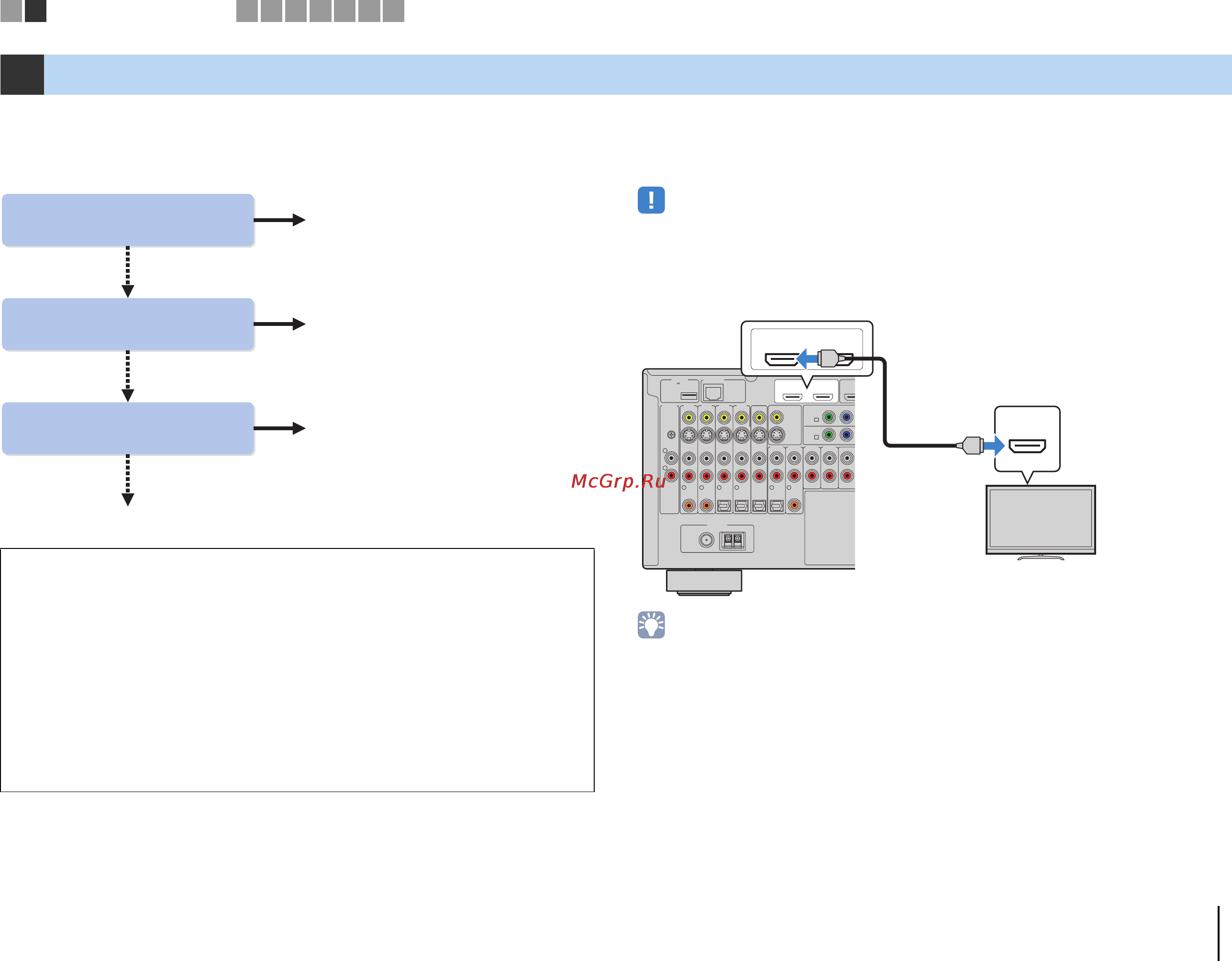This screenshot has height=961, width=1232.
Task: Select the bottom flowchart step box
Action: click(128, 428)
